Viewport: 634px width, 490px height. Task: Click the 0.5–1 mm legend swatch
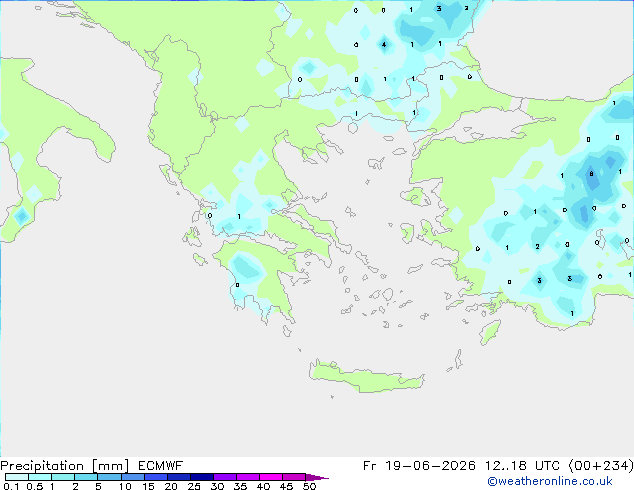(40, 477)
